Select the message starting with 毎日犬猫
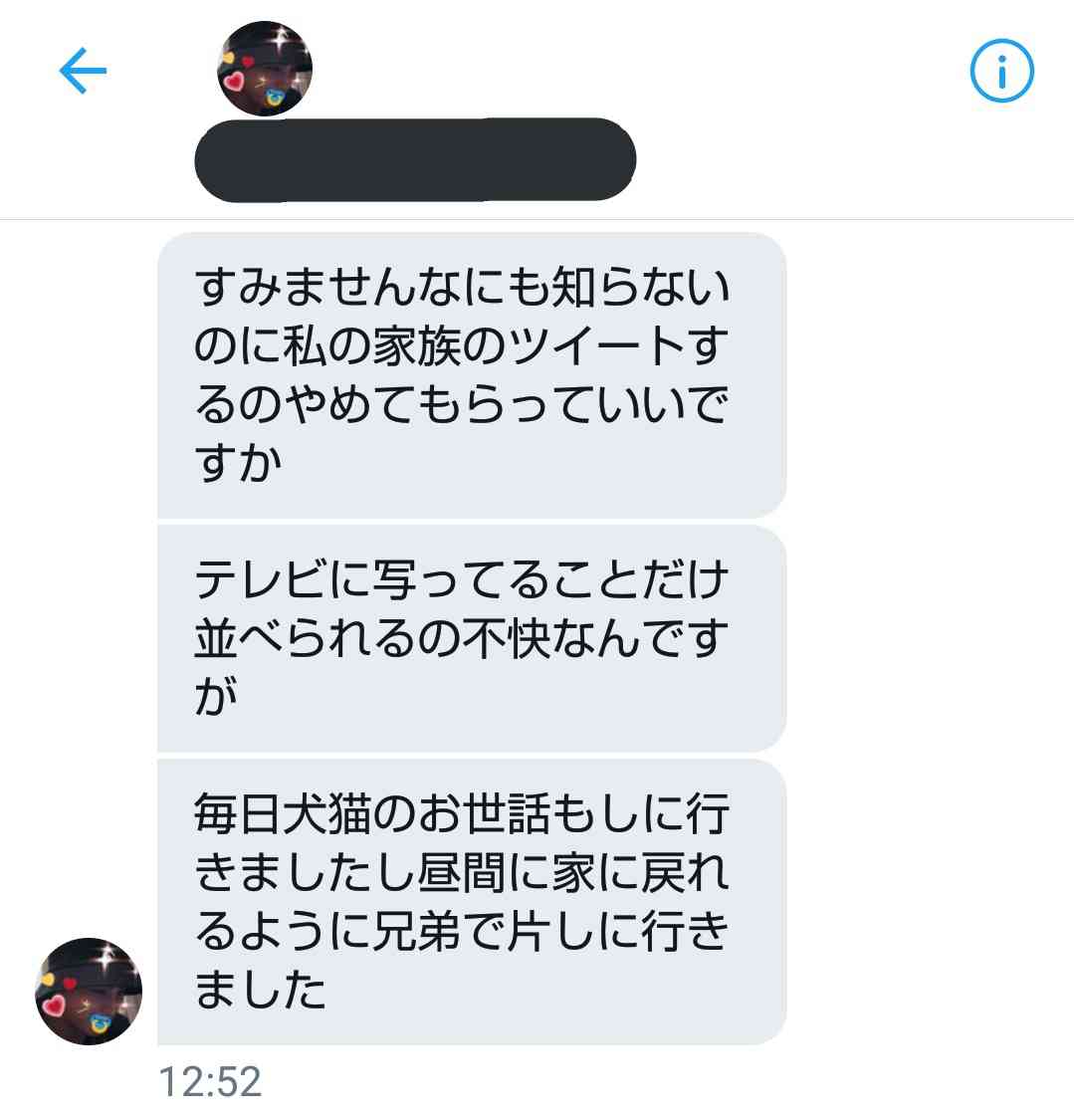The height and width of the screenshot is (1120, 1074). [471, 902]
